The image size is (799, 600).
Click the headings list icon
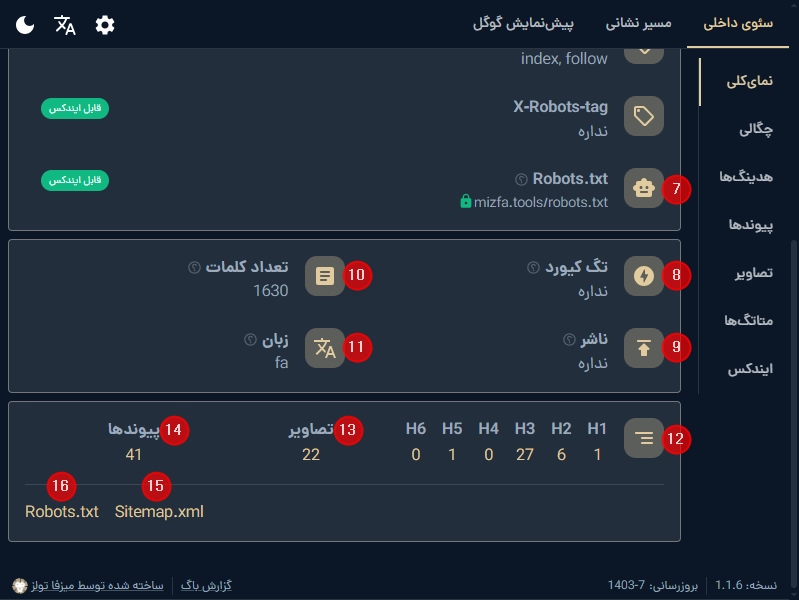pyautogui.click(x=644, y=437)
